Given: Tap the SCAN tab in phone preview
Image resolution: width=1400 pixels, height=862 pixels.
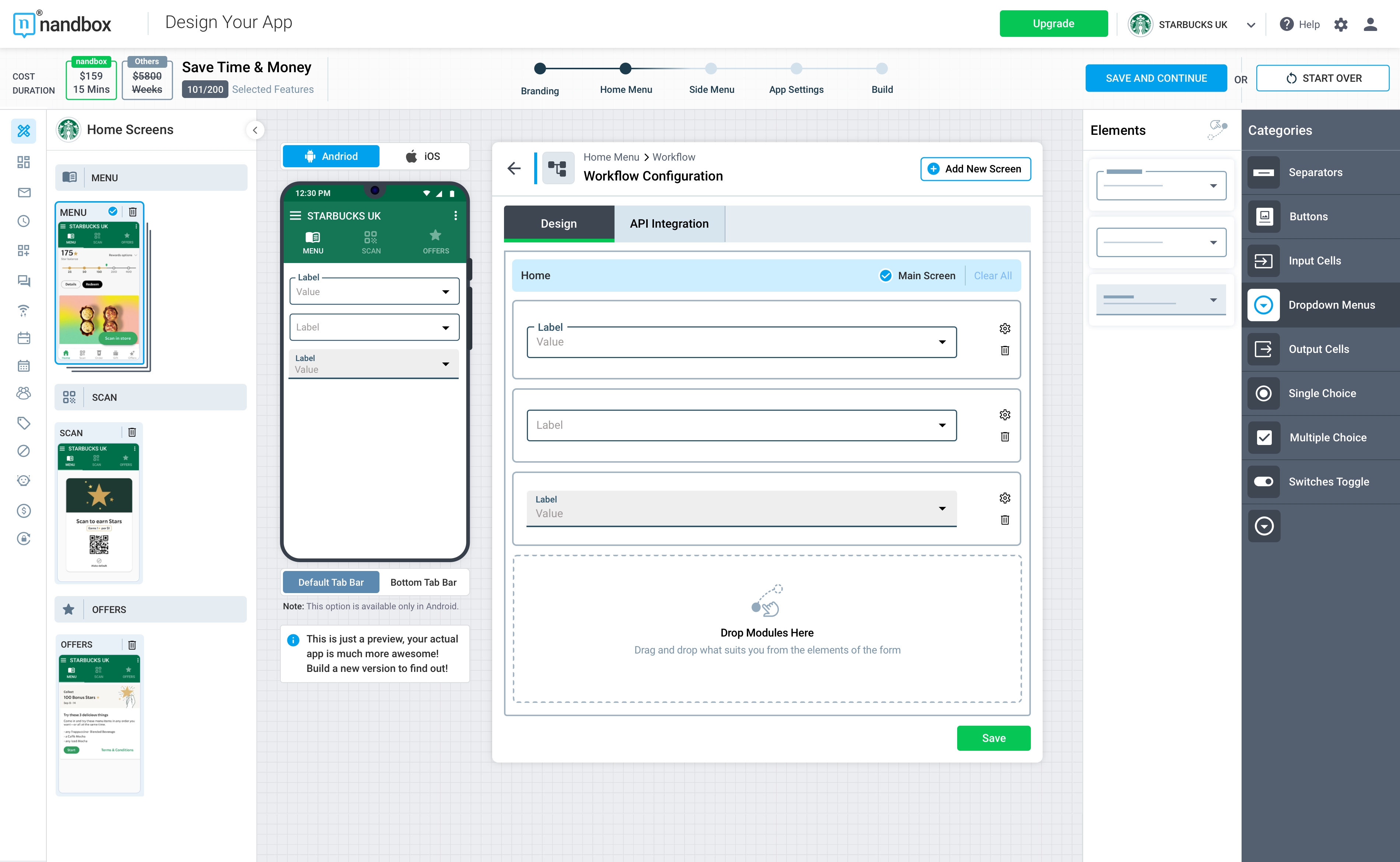Looking at the screenshot, I should click(371, 242).
